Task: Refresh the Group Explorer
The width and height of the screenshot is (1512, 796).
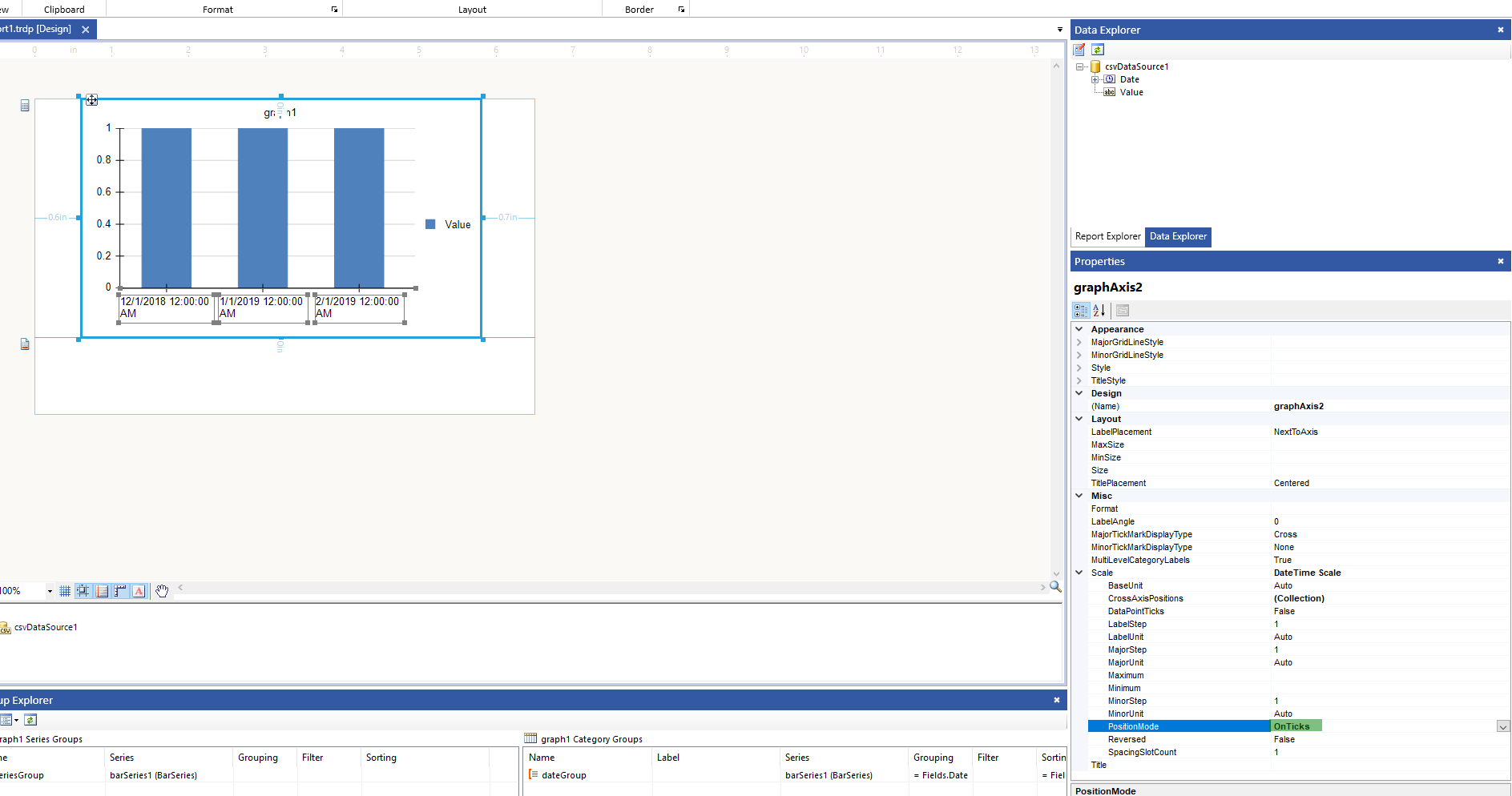Action: [x=30, y=720]
